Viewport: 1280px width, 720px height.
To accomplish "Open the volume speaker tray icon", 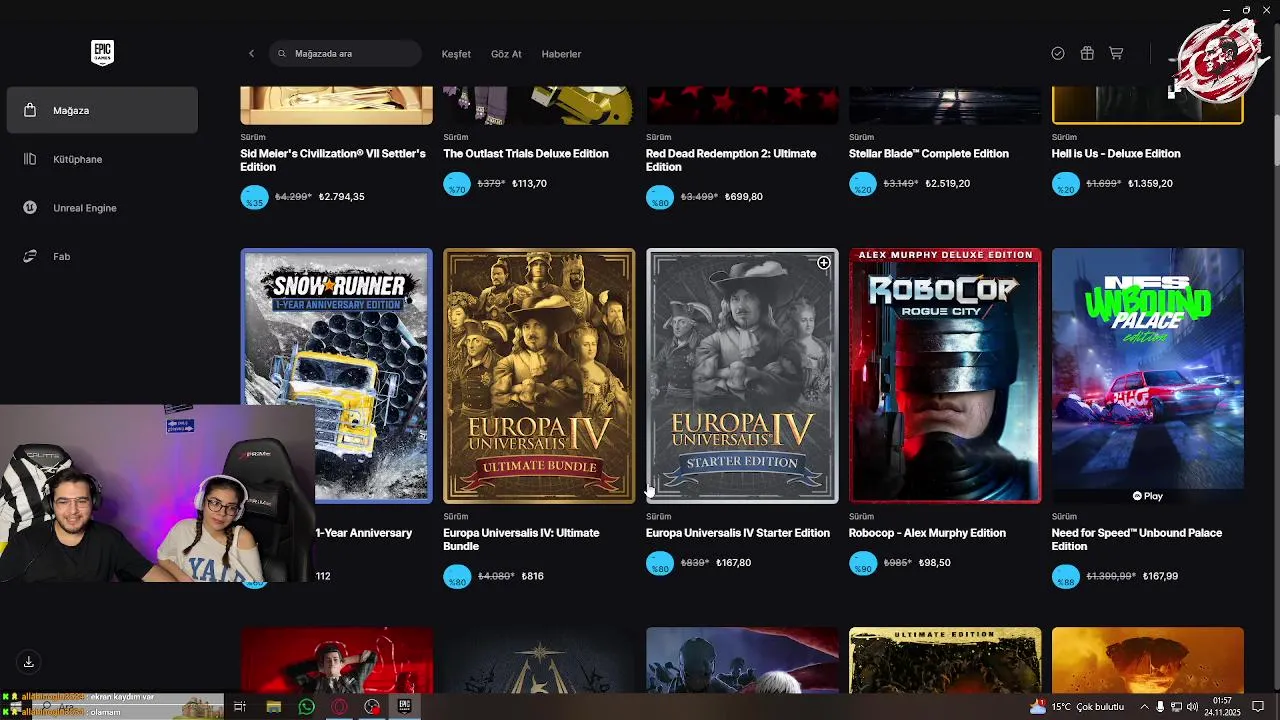I will point(1192,707).
